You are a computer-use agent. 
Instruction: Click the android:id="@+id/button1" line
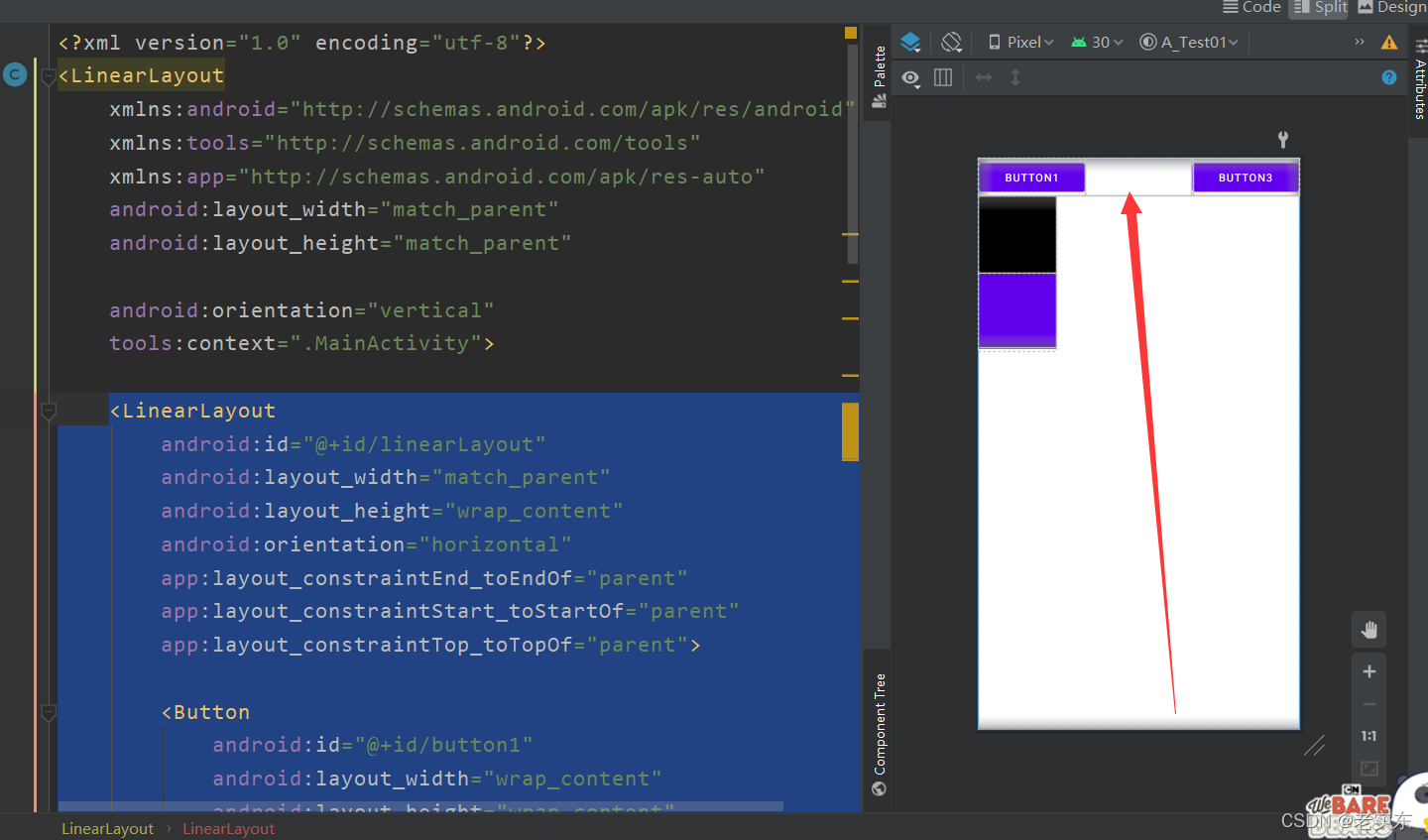372,745
